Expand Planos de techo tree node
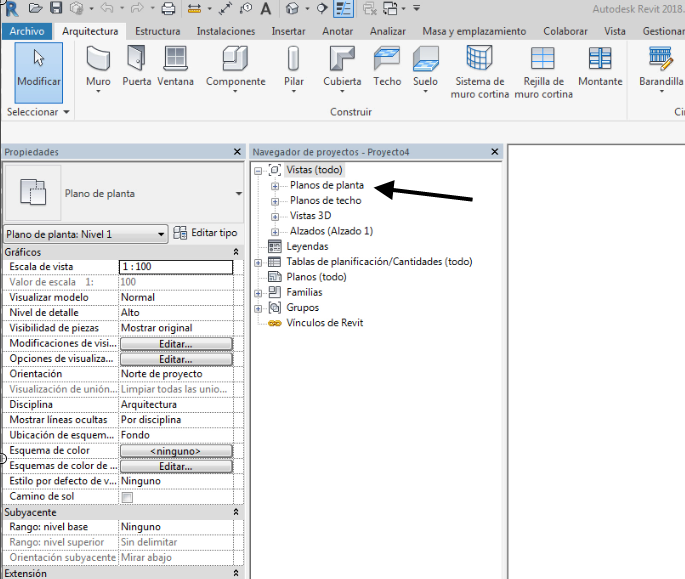The width and height of the screenshot is (685, 579). tap(275, 201)
